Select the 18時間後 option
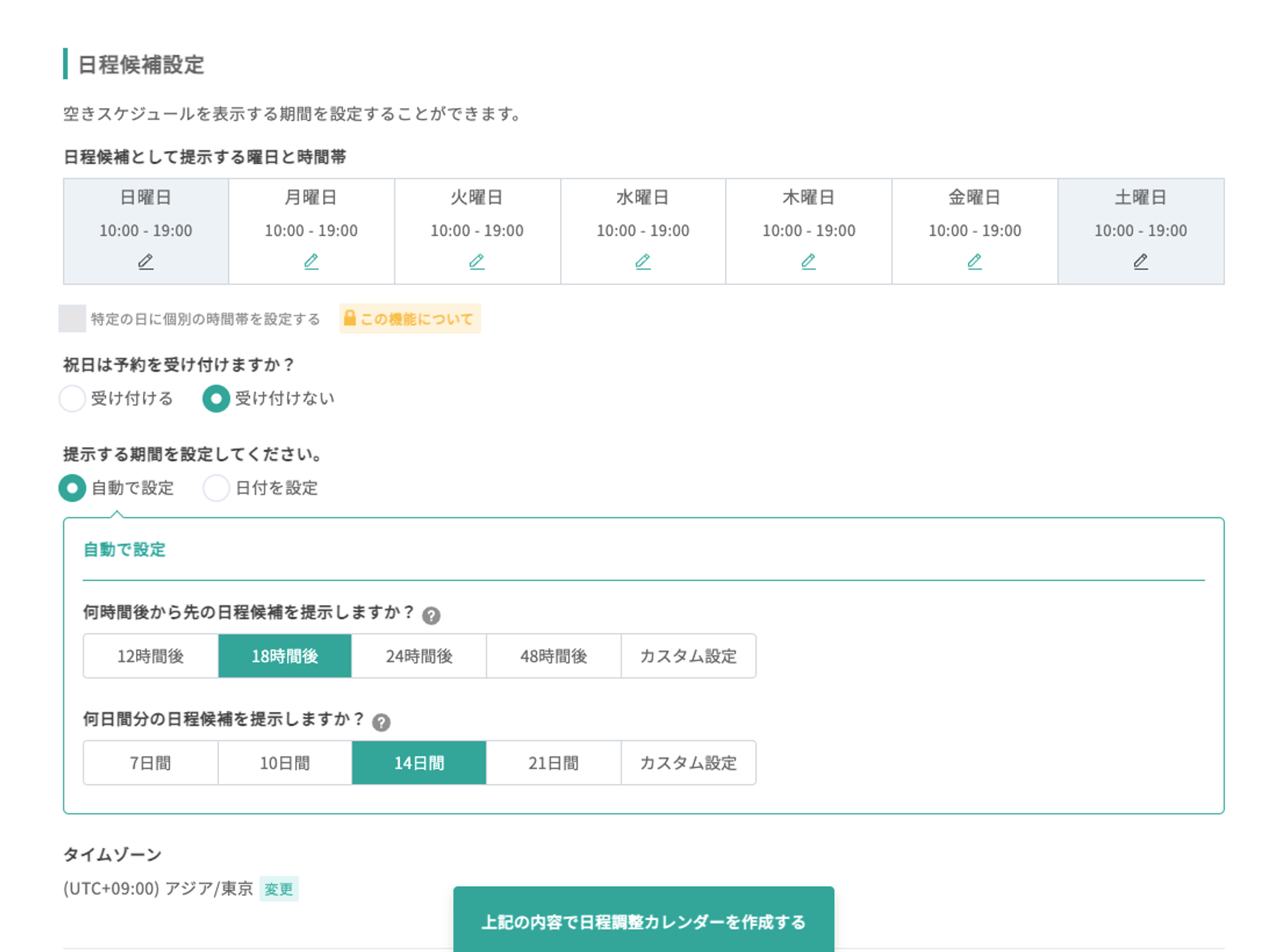The height and width of the screenshot is (952, 1264). pos(285,656)
